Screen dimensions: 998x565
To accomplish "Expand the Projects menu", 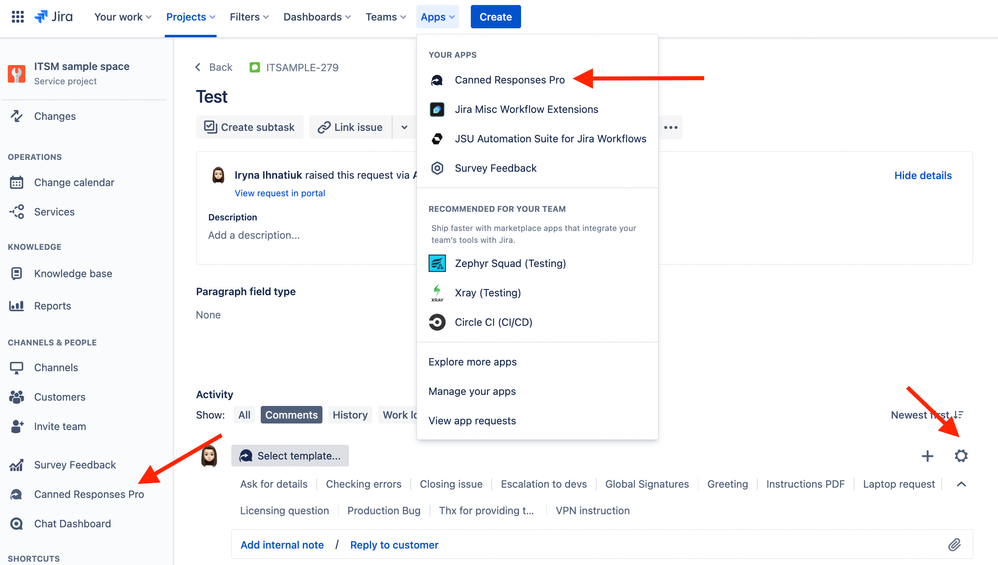I will 190,17.
